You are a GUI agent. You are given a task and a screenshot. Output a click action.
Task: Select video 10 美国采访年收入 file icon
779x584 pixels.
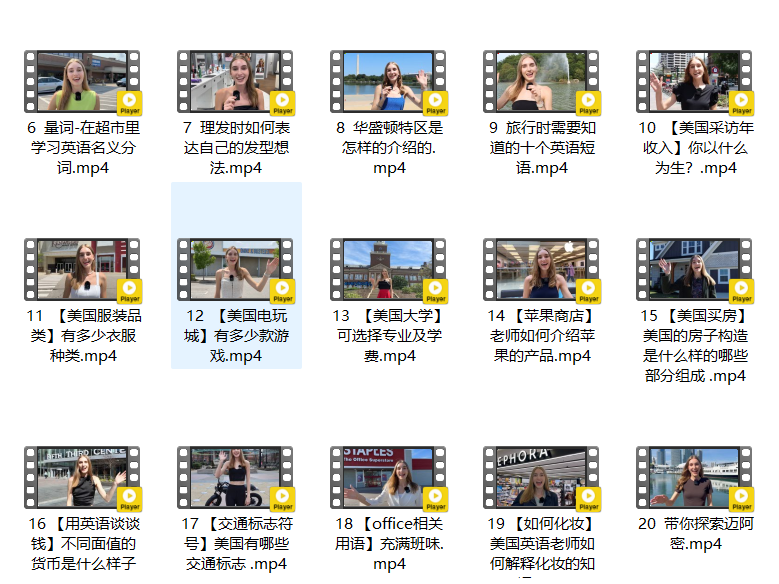(695, 83)
